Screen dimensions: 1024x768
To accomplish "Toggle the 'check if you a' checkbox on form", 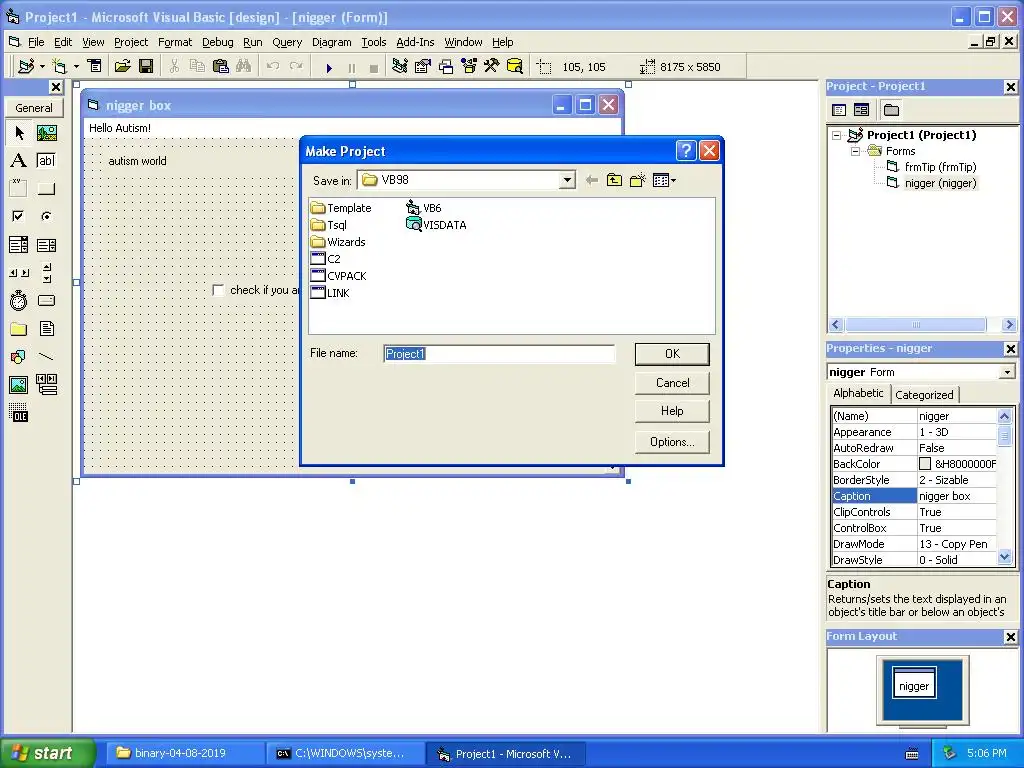I will pos(219,290).
